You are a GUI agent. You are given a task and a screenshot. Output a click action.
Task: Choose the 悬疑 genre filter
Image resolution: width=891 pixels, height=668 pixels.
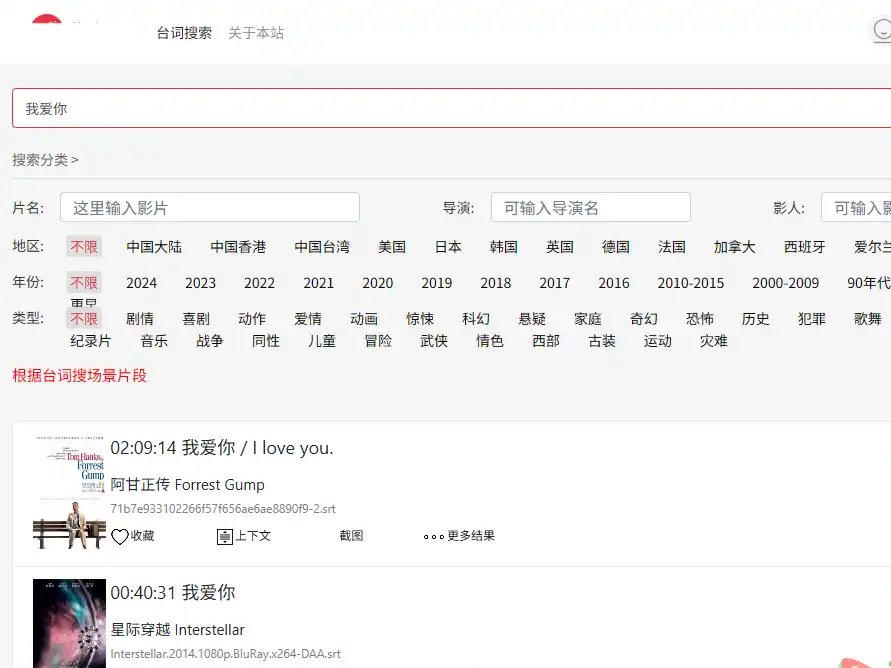tap(532, 319)
